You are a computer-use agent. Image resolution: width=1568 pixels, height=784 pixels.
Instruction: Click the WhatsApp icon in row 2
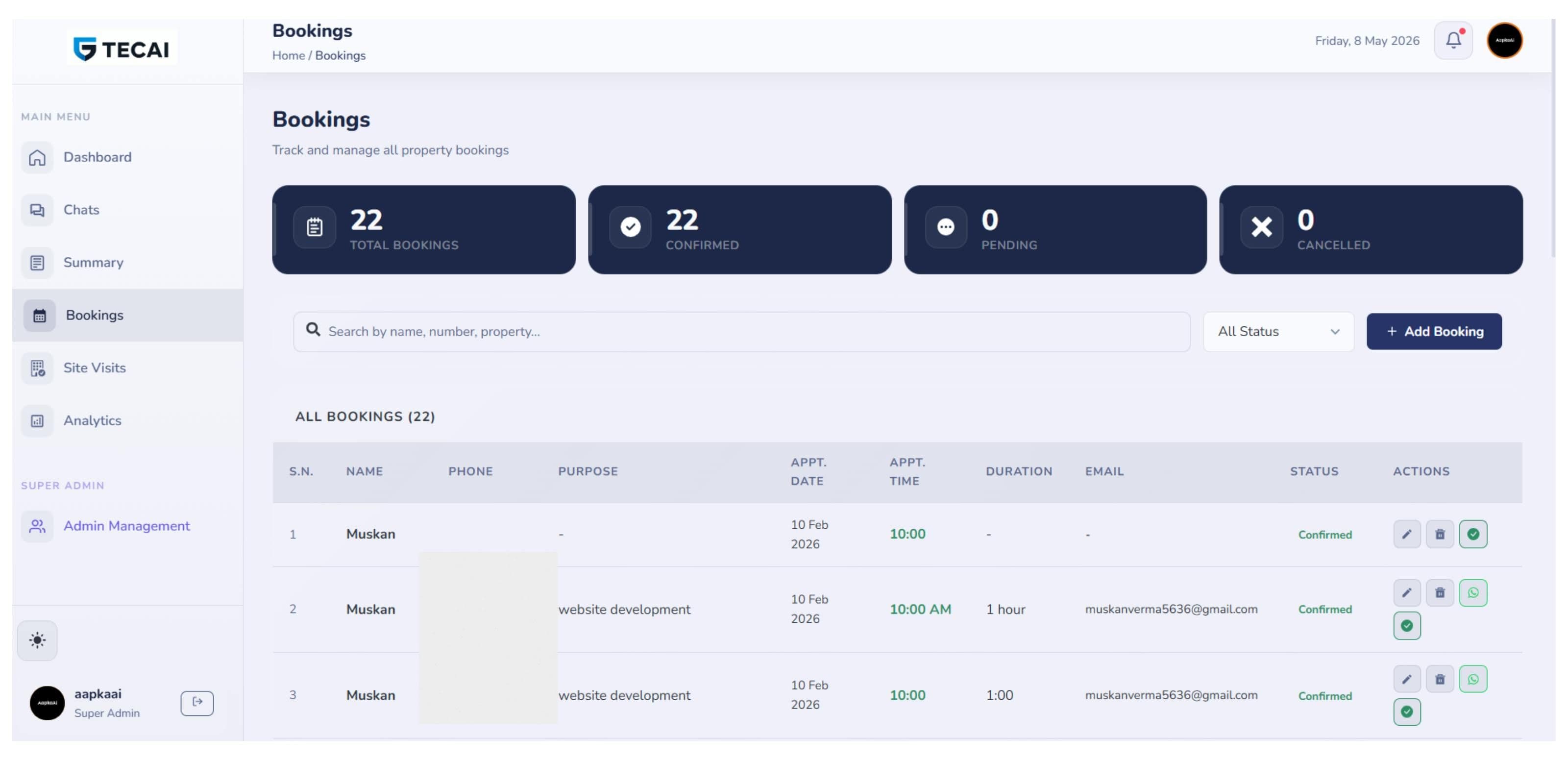pos(1473,593)
